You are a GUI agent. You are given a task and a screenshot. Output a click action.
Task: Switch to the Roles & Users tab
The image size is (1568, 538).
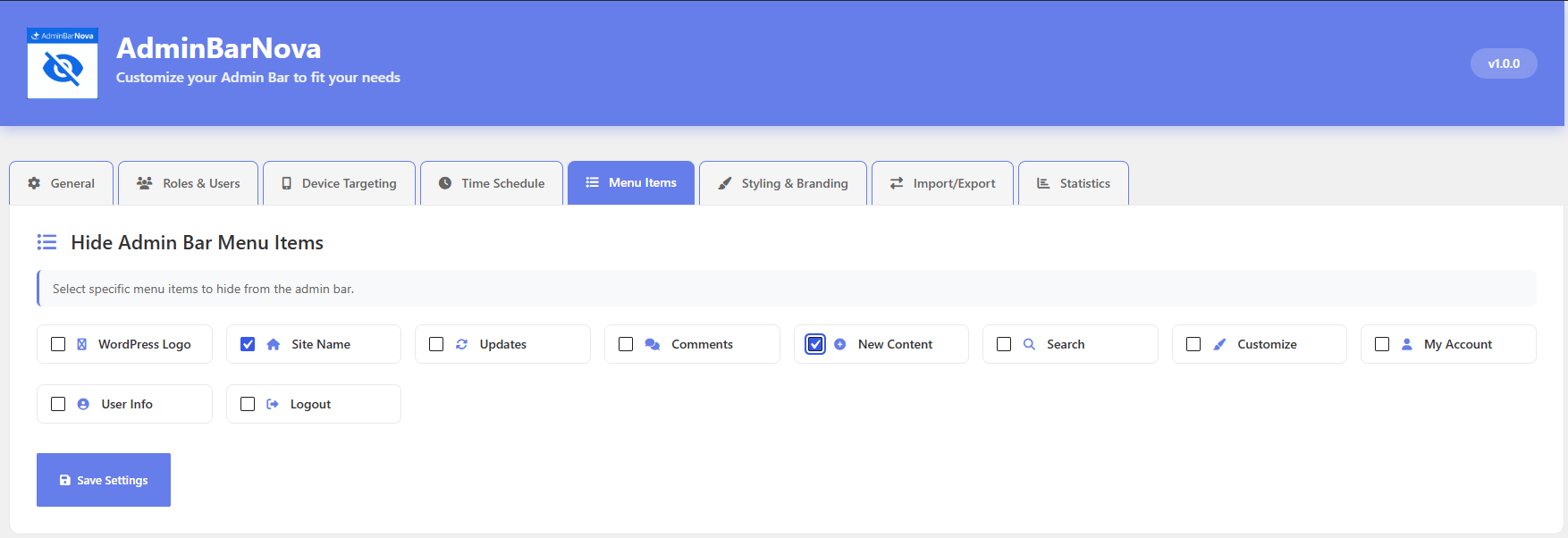189,183
